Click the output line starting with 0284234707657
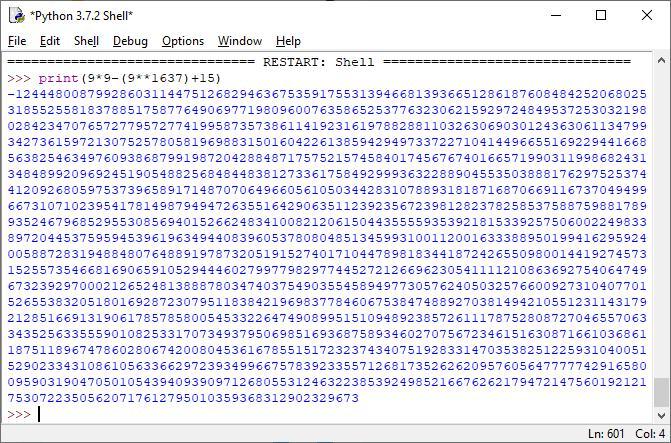The height and width of the screenshot is (443, 671). pyautogui.click(x=327, y=126)
